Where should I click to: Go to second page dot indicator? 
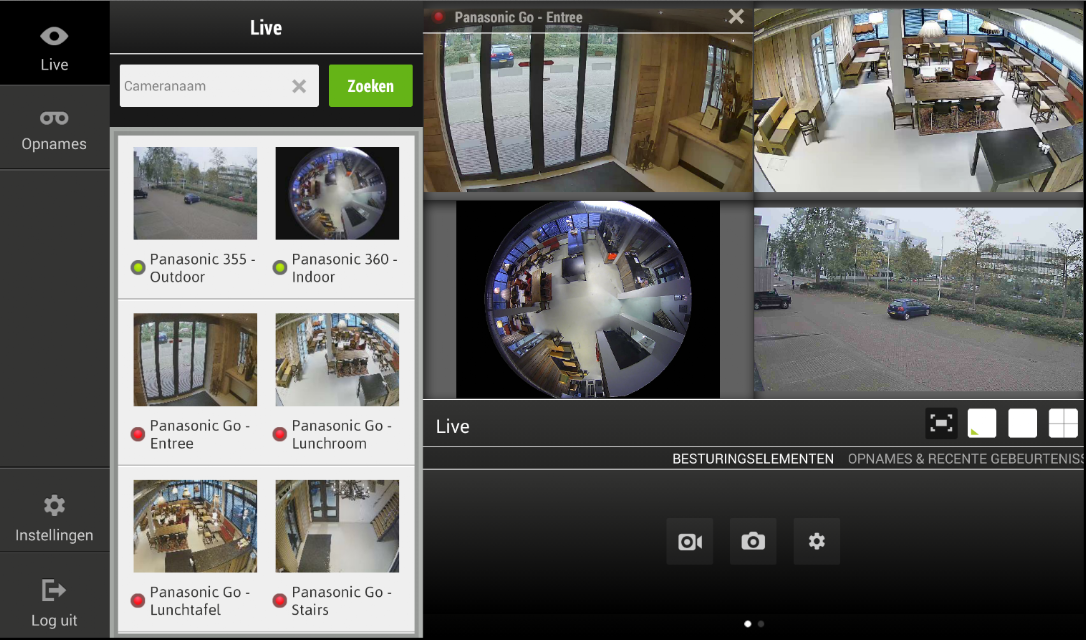(761, 624)
